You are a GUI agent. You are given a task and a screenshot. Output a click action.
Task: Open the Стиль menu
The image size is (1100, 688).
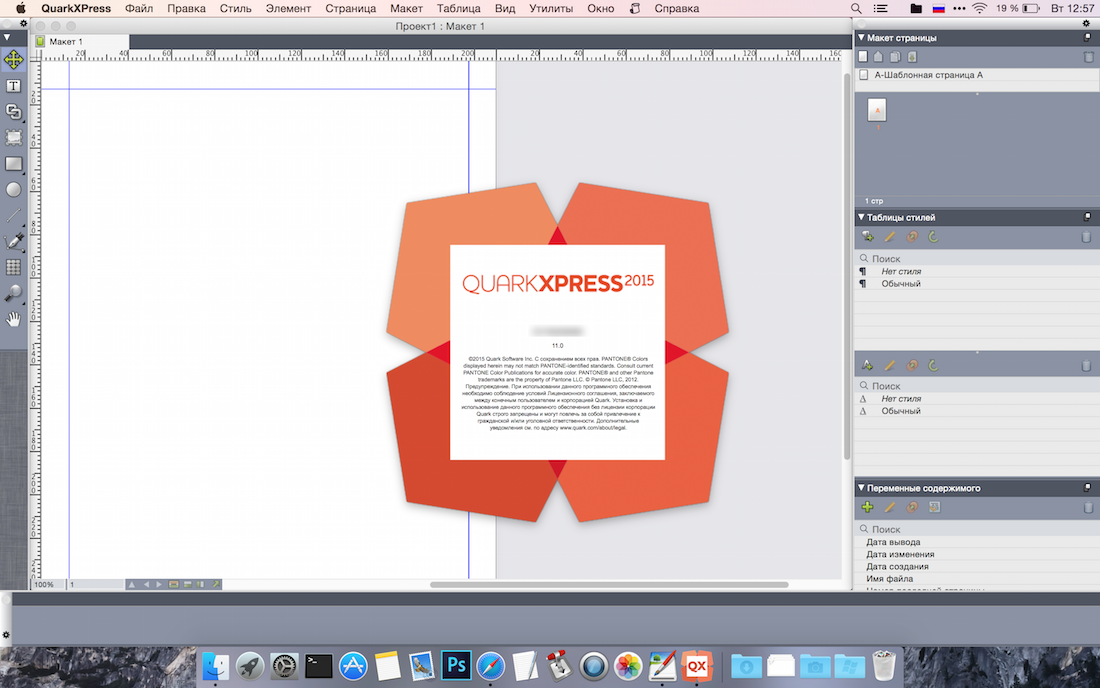coord(236,8)
